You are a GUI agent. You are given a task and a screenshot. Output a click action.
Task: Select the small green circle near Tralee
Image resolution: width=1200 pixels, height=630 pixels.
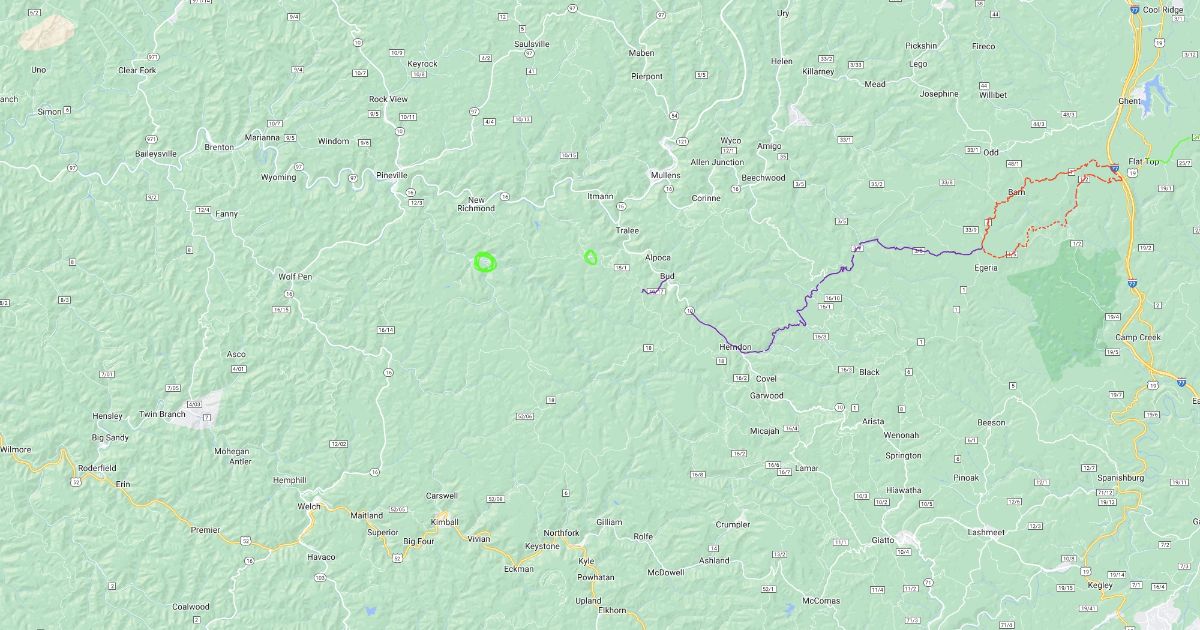(591, 257)
